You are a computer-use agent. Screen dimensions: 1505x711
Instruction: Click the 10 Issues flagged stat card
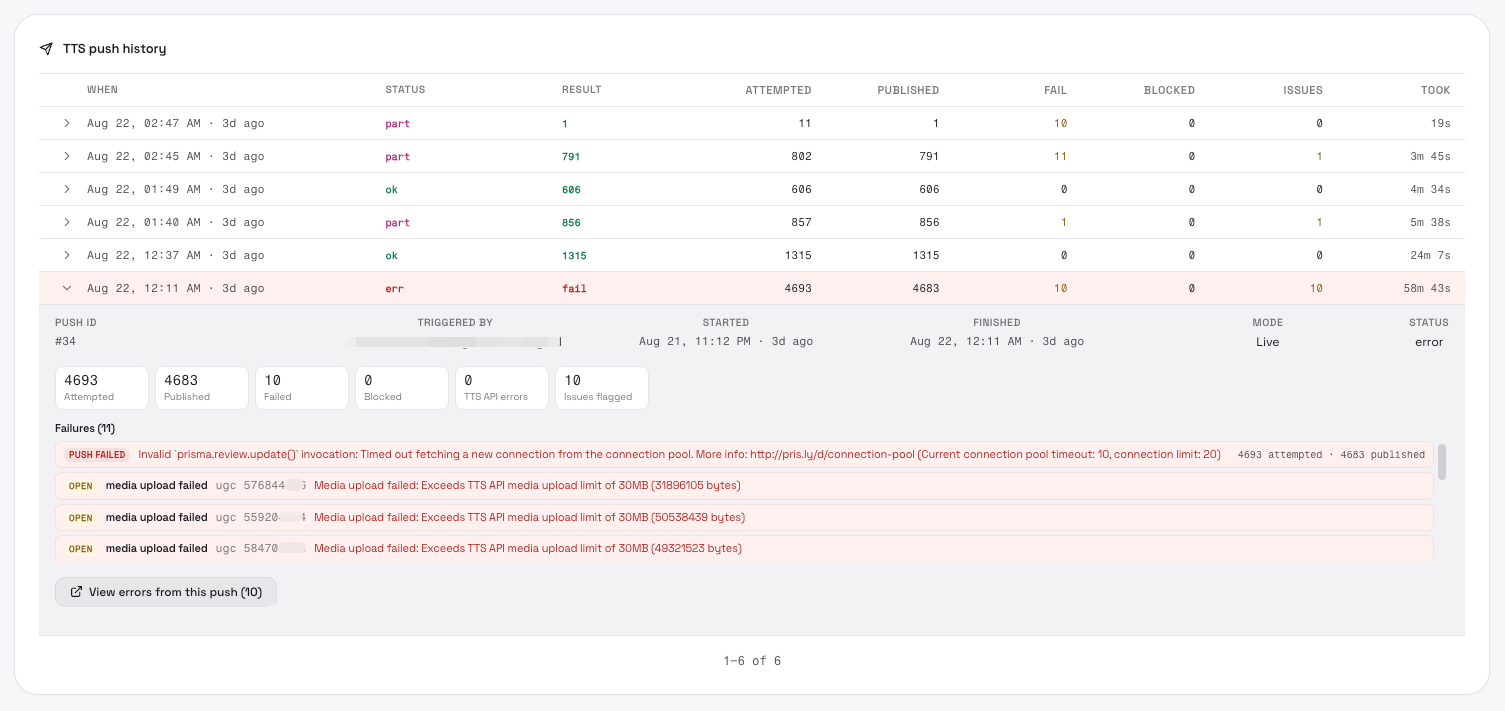click(x=602, y=388)
